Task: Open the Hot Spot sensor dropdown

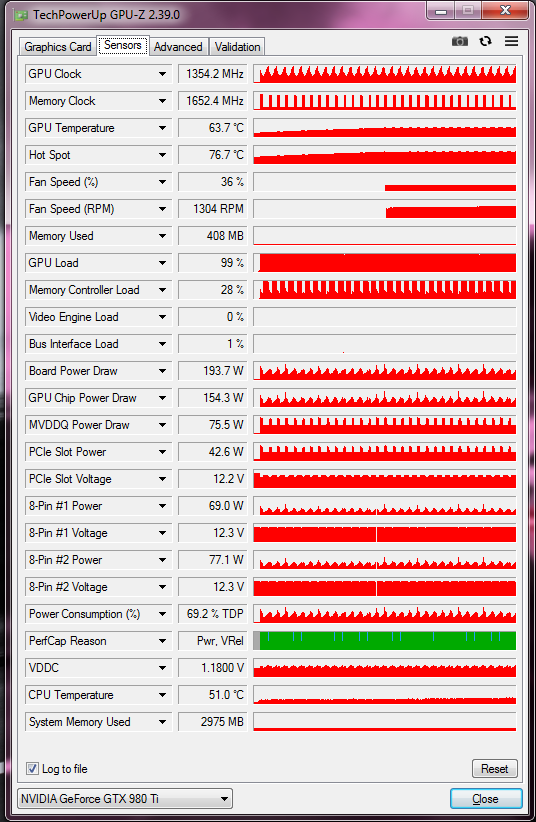Action: 163,155
